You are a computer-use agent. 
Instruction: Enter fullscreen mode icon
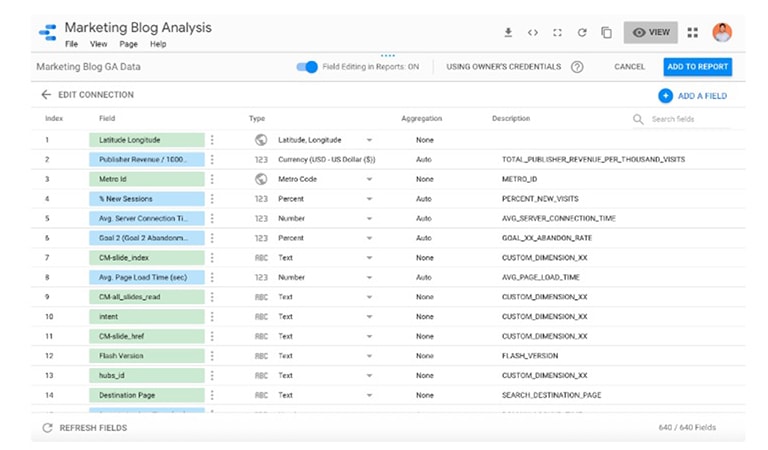pyautogui.click(x=557, y=33)
